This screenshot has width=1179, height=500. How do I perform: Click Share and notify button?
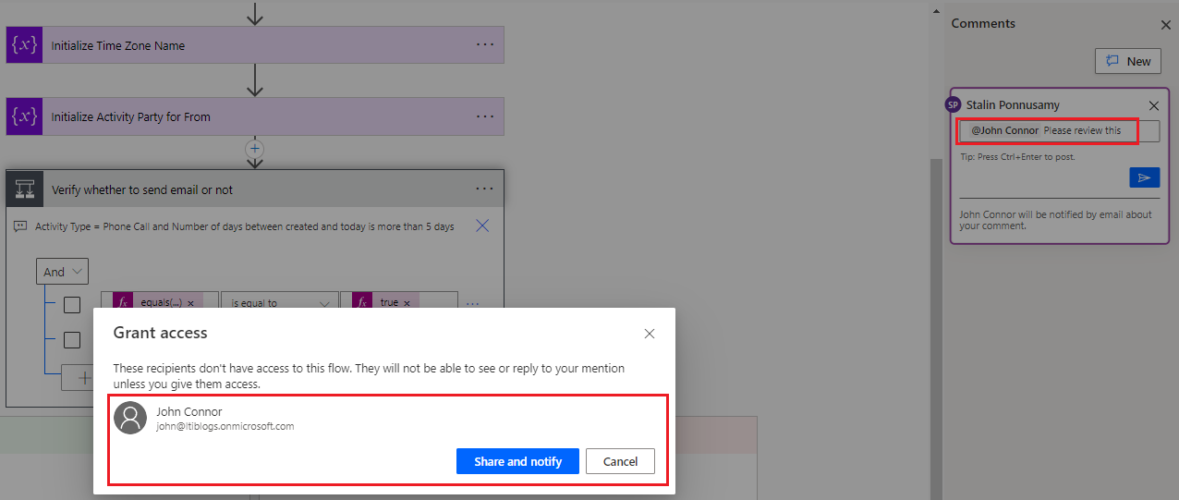click(x=517, y=461)
